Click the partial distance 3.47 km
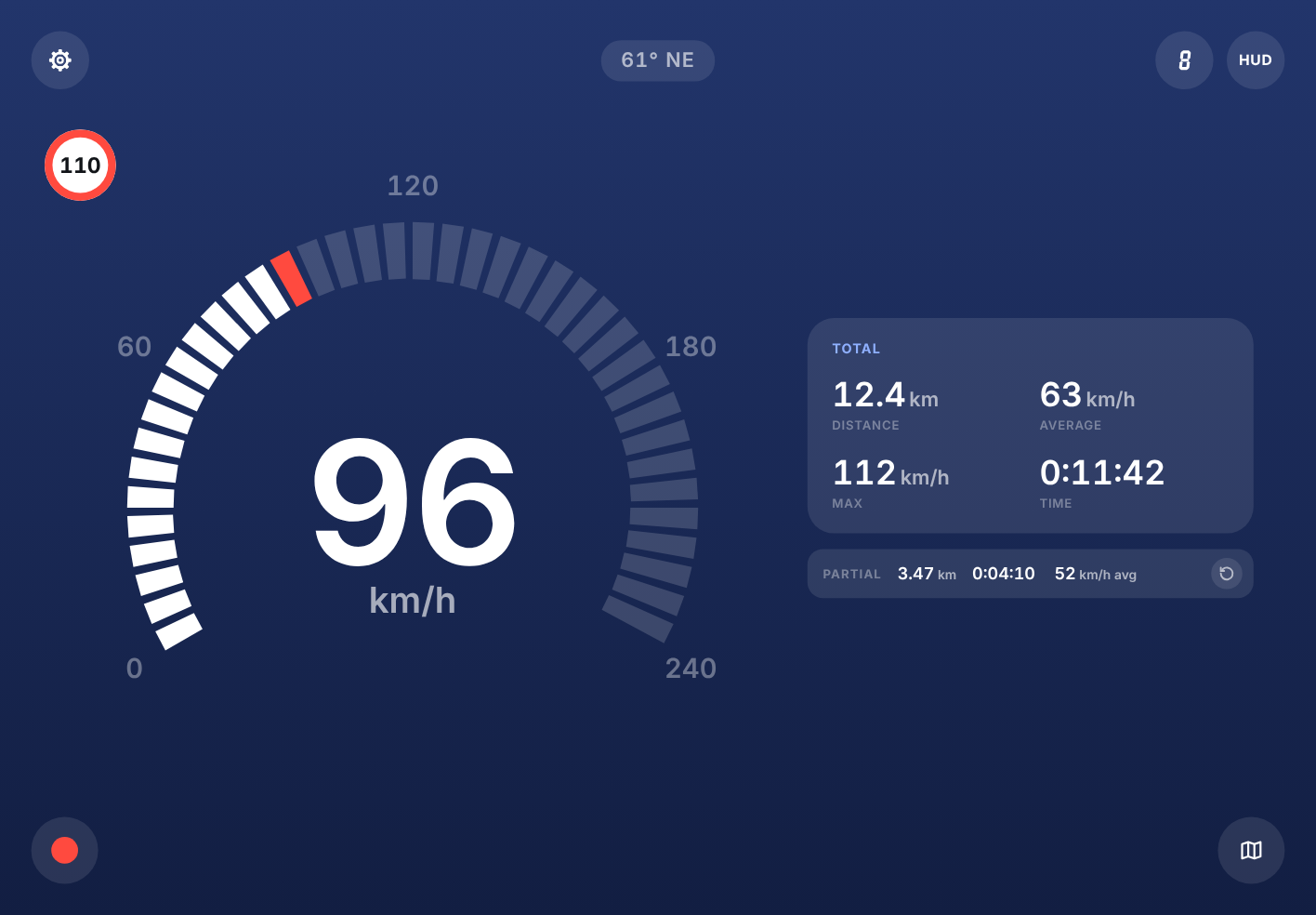1316x915 pixels. [x=927, y=574]
